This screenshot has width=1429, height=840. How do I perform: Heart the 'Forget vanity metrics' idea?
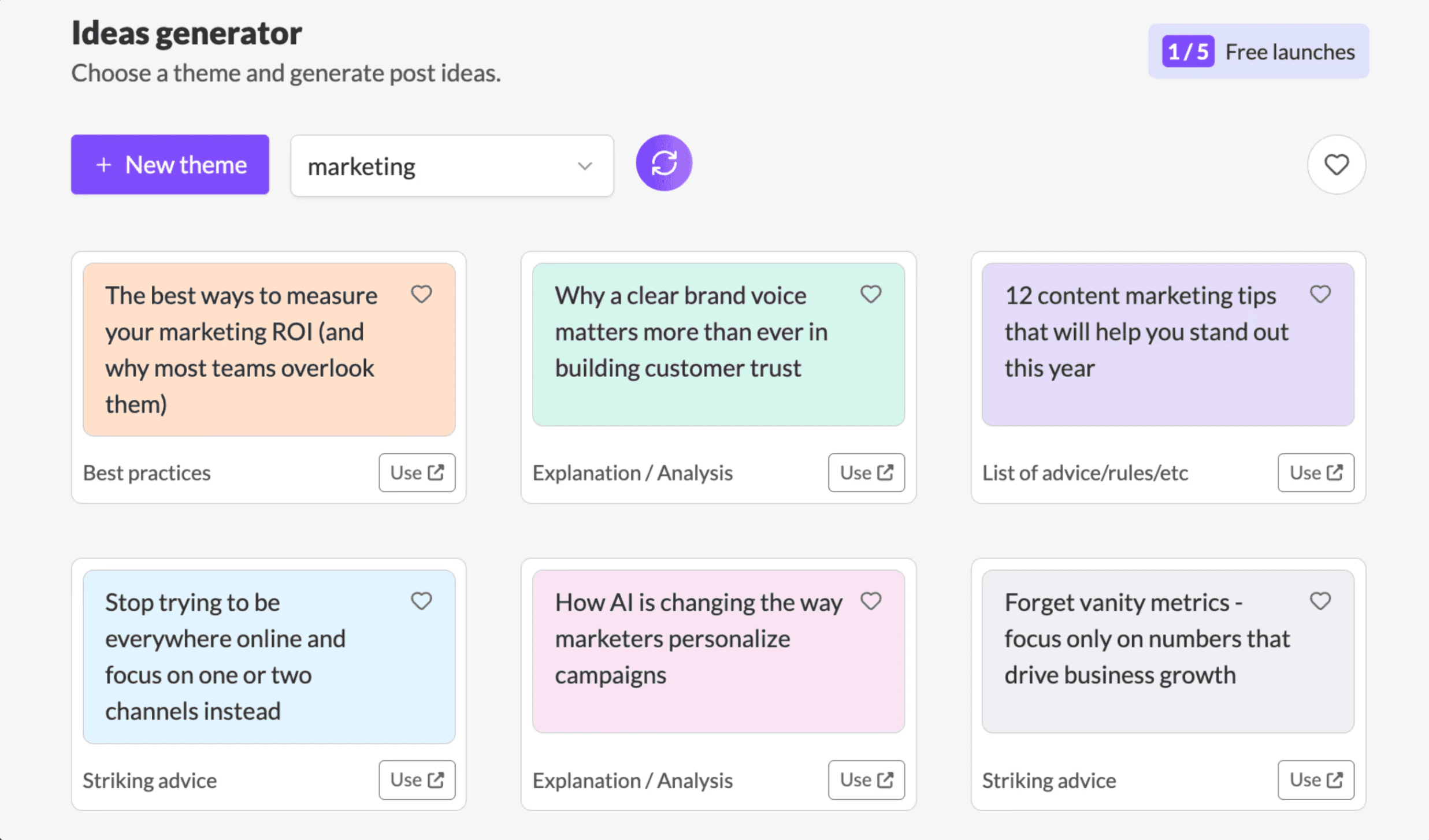1320,601
